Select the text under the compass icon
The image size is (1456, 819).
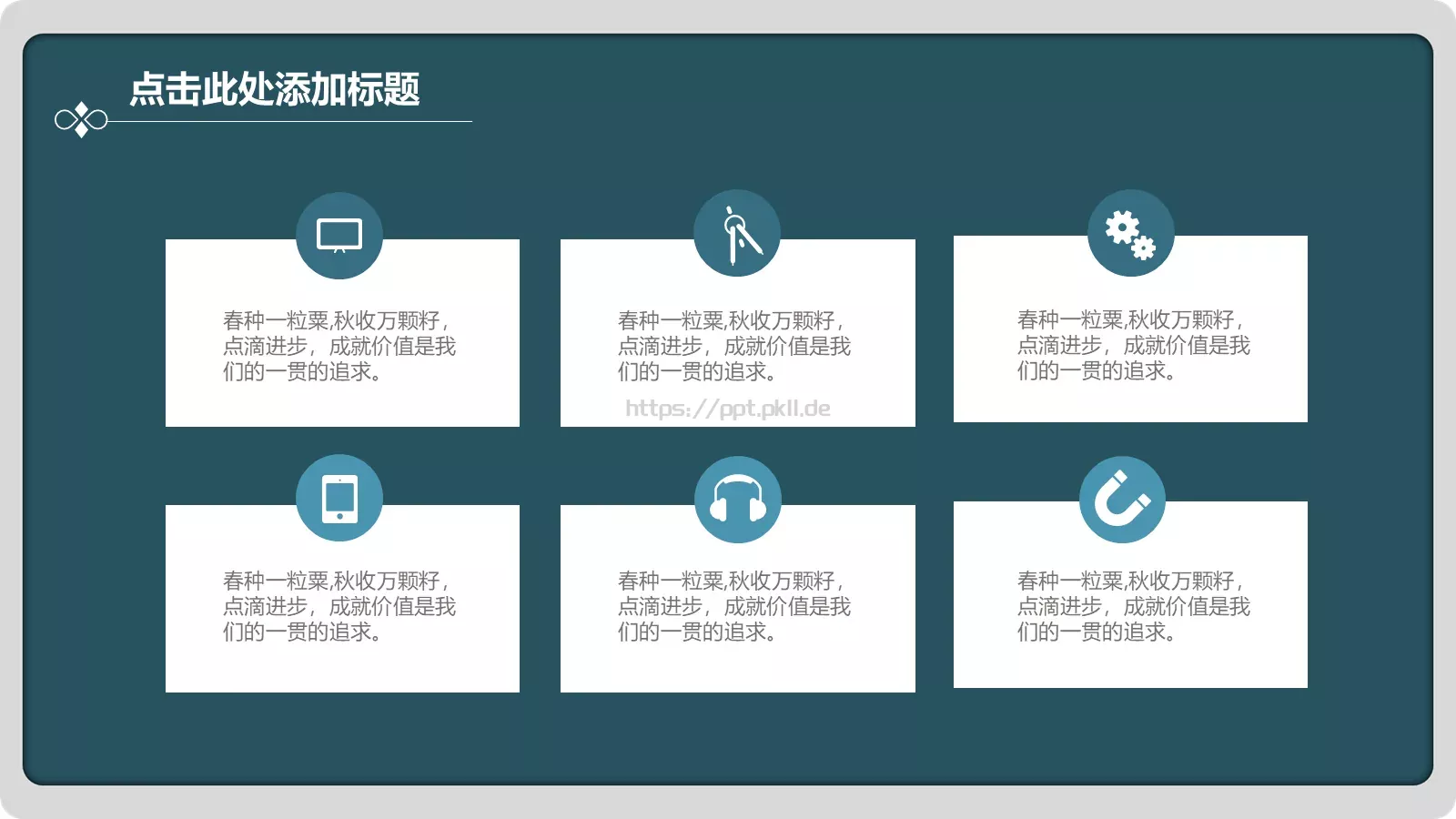coord(734,346)
